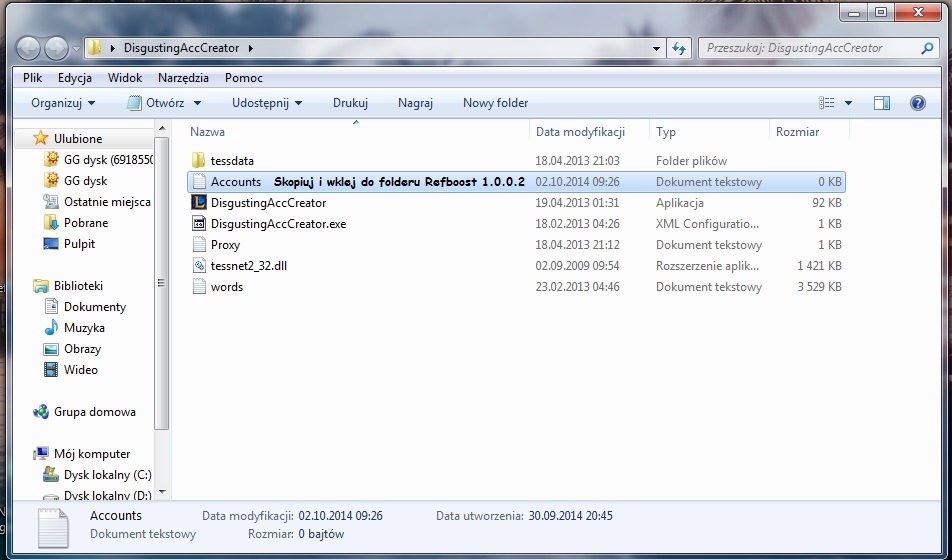Open the view options dropdown arrow
Screen dimensions: 952x560
[848, 103]
